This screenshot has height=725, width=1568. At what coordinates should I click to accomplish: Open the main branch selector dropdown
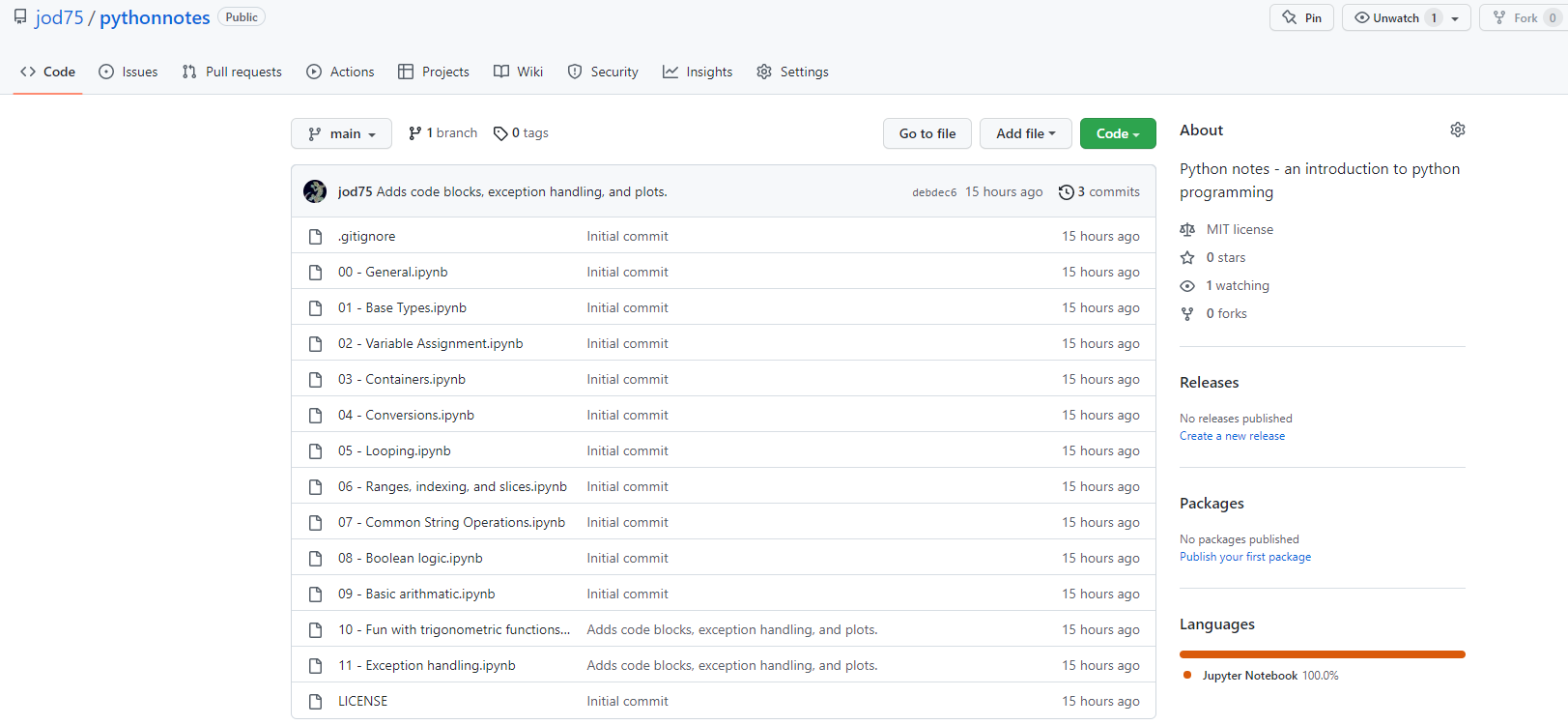pyautogui.click(x=341, y=133)
